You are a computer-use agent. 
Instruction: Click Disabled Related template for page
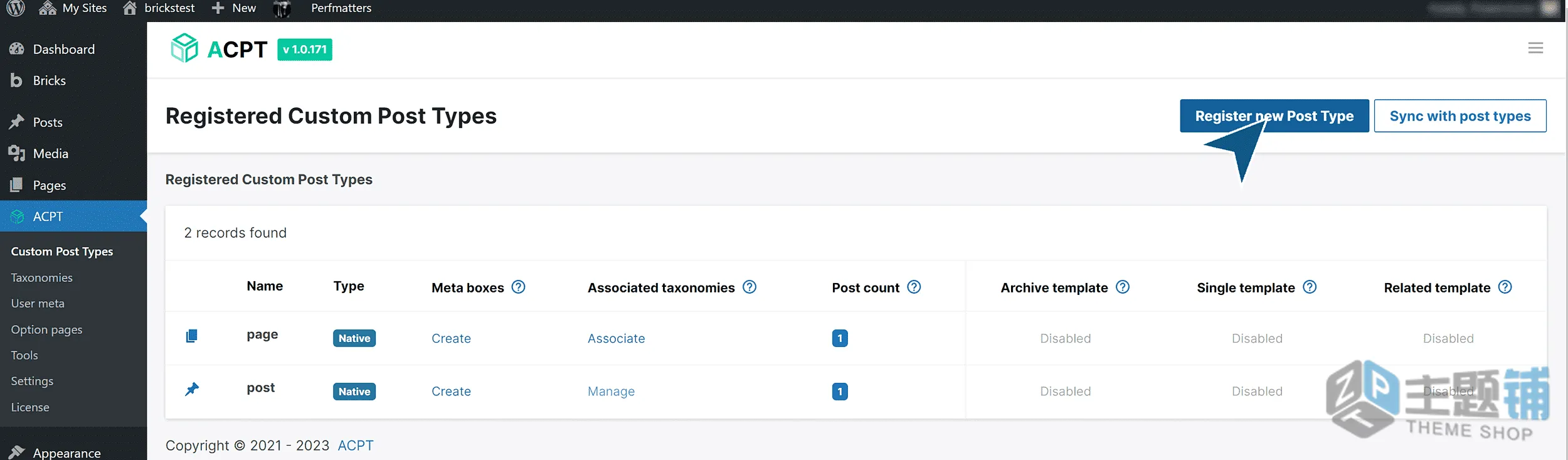(x=1448, y=338)
